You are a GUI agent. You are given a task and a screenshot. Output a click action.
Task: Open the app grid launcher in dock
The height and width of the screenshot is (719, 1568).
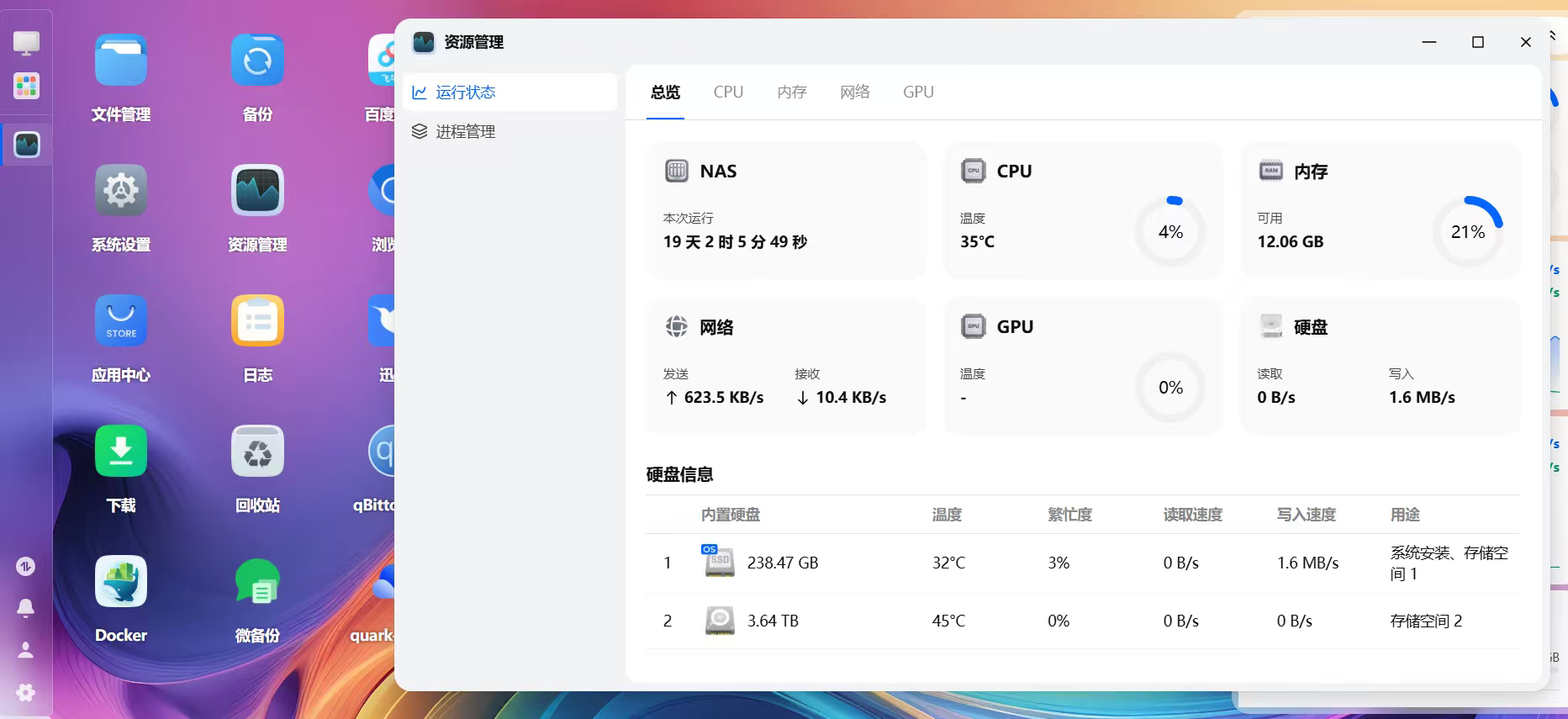26,85
